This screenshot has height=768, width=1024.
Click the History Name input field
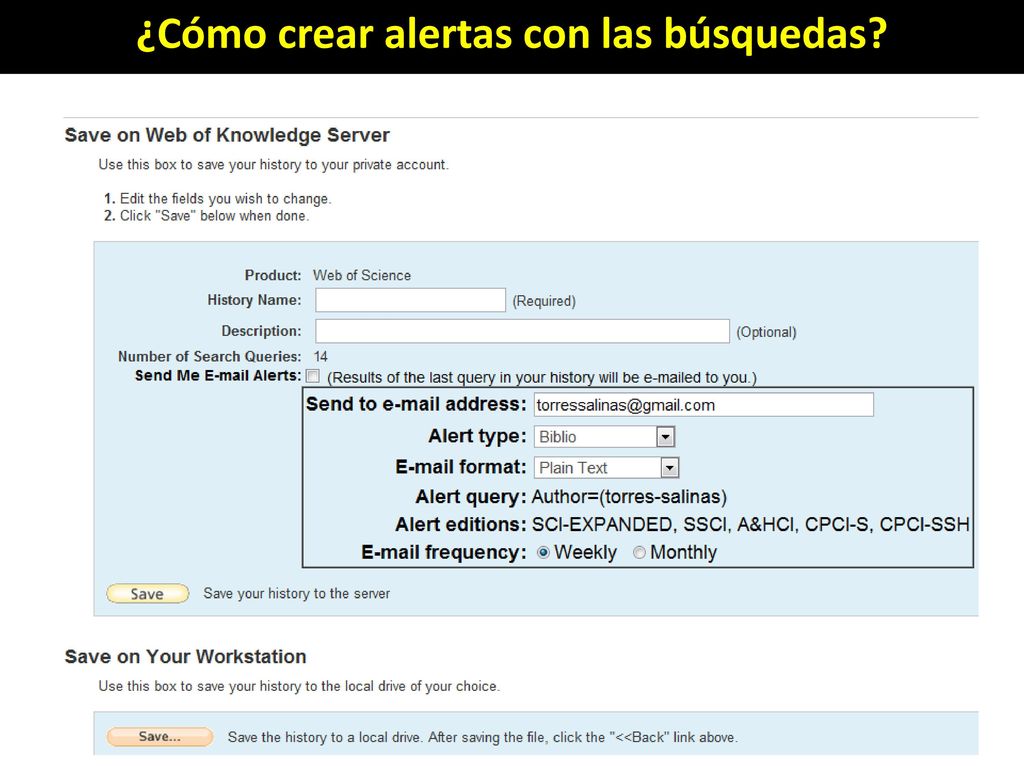(410, 300)
